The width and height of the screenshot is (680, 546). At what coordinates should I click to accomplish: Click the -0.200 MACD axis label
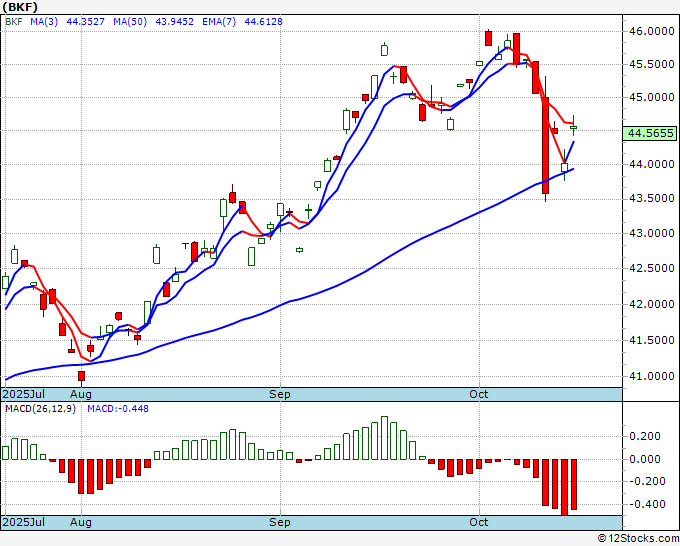coord(647,481)
